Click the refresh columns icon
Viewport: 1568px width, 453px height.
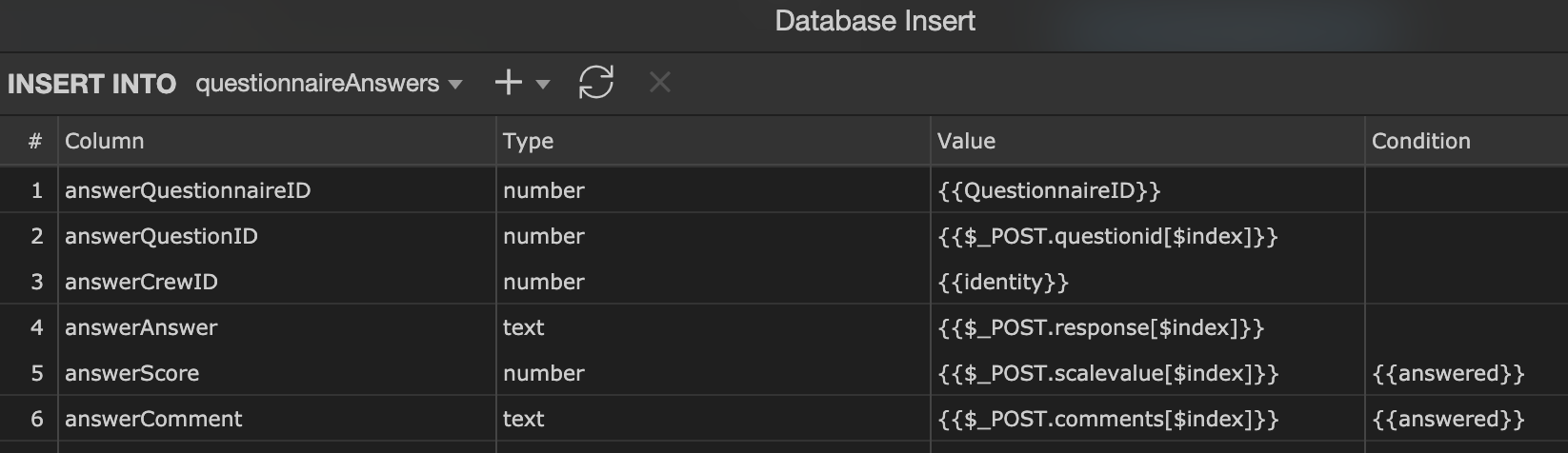tap(596, 83)
